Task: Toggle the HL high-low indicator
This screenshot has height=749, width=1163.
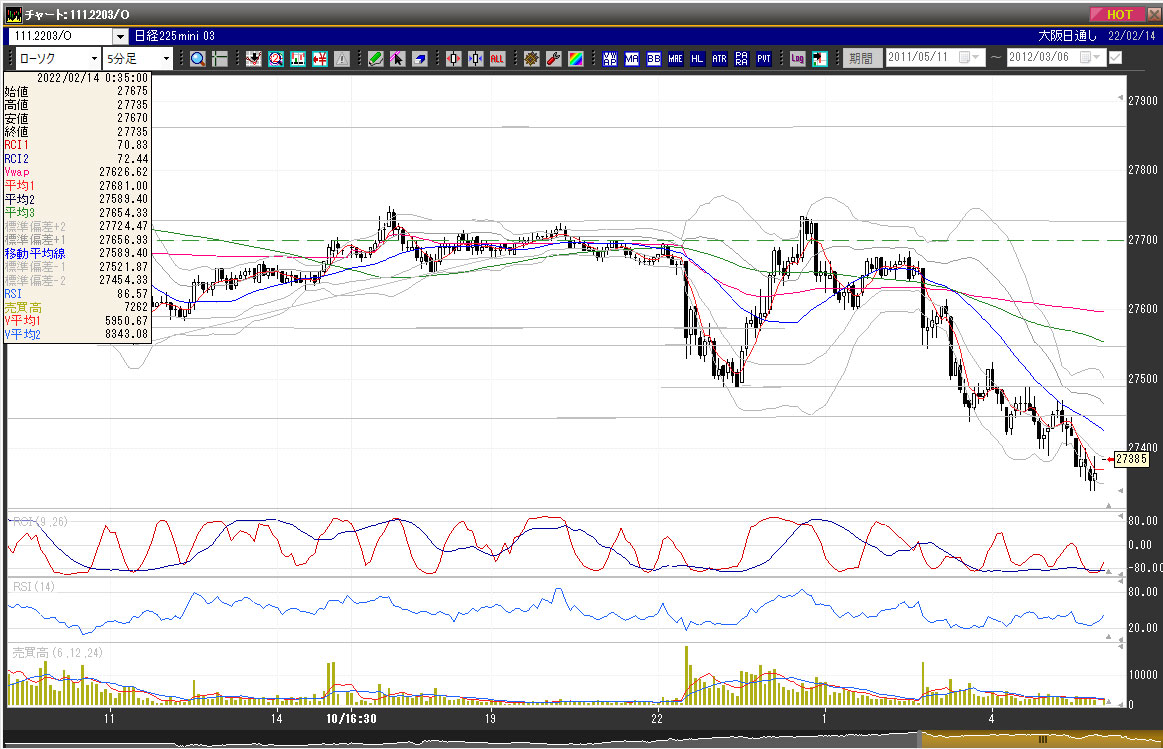Action: (x=697, y=59)
